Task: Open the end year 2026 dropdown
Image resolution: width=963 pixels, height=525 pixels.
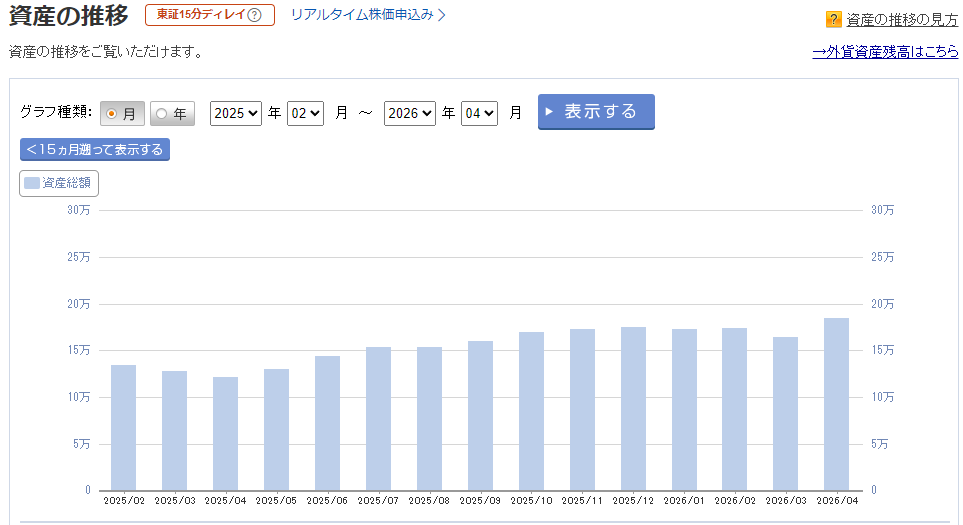Action: pyautogui.click(x=410, y=113)
